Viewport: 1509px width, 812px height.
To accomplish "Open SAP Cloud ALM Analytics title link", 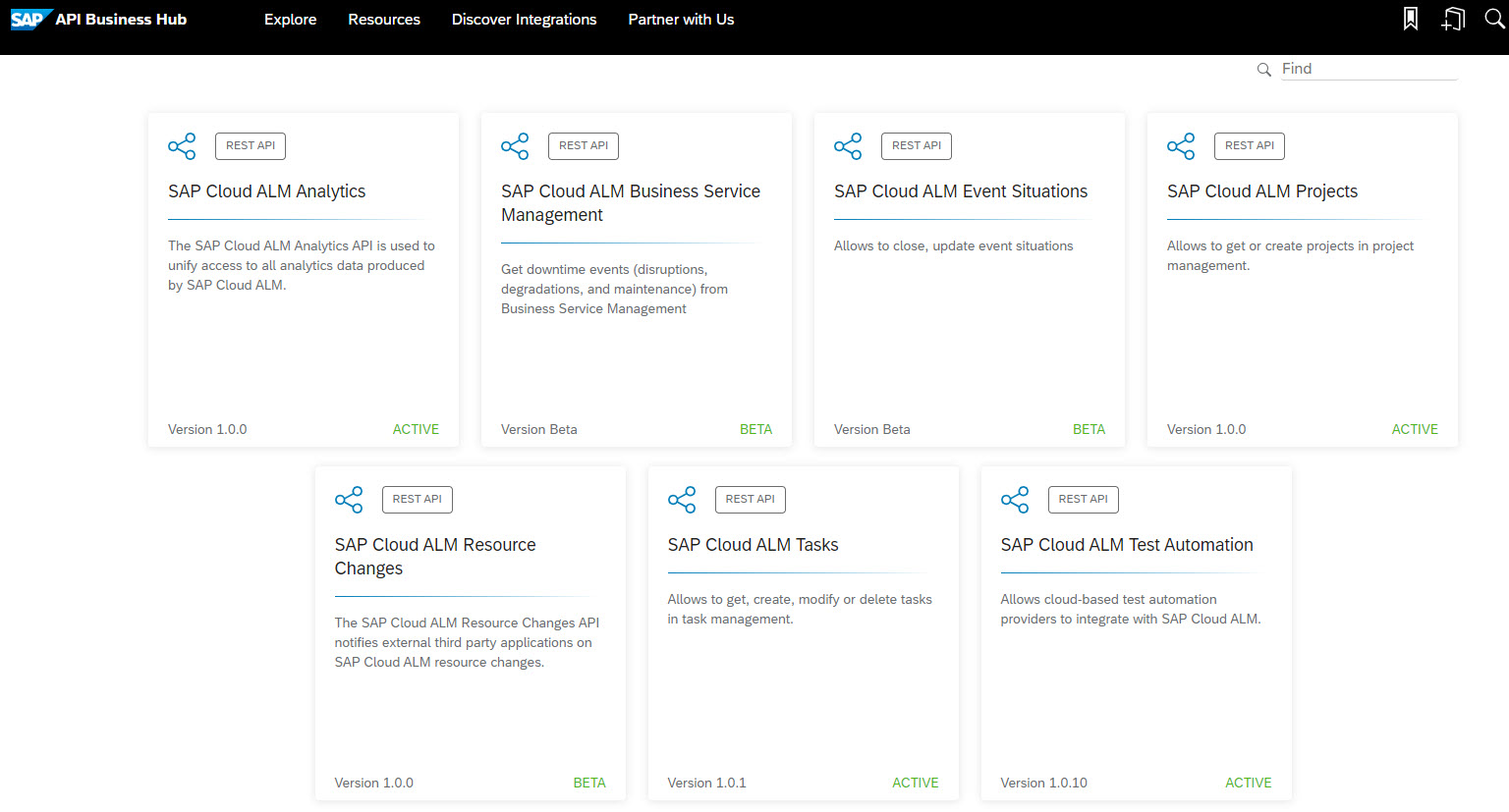I will [x=266, y=191].
